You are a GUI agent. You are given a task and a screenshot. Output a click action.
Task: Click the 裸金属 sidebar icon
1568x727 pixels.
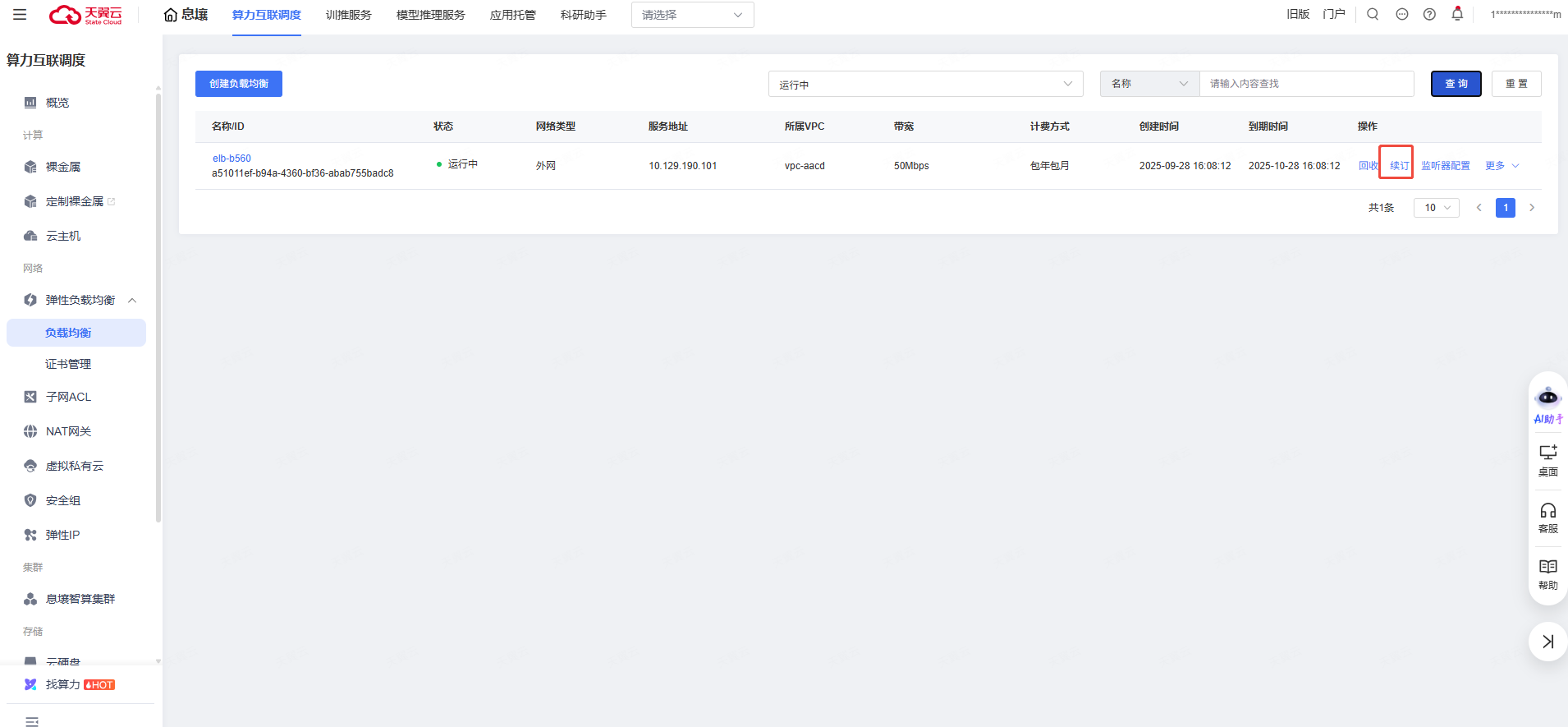30,167
